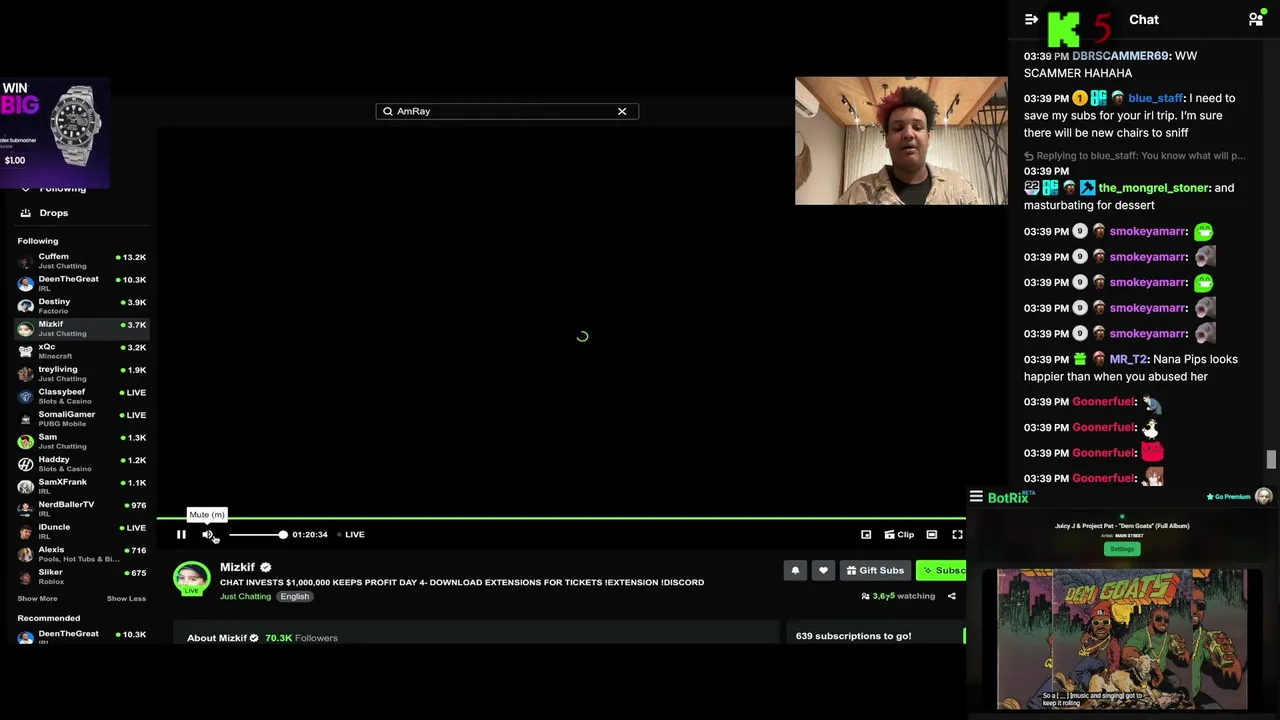Open Sliker's Roblox stream
This screenshot has width=1280, height=720.
pyautogui.click(x=82, y=576)
